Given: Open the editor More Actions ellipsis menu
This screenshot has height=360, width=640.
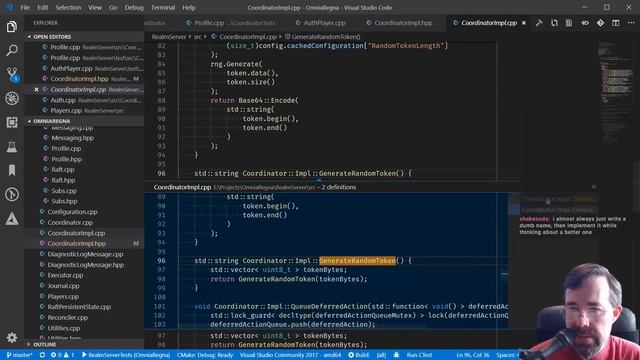Looking at the screenshot, I should pyautogui.click(x=631, y=23).
